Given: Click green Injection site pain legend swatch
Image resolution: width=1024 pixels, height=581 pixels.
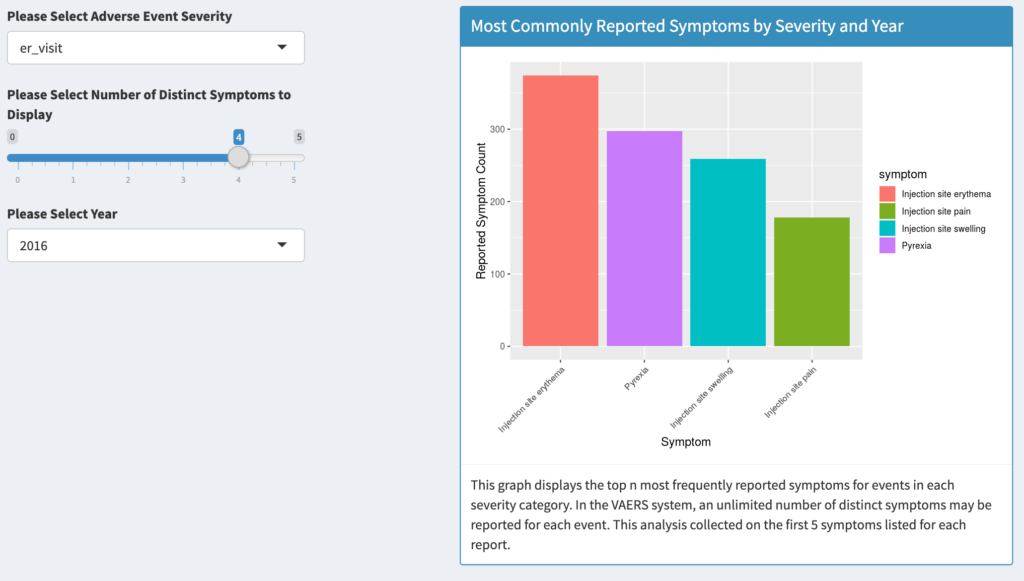Looking at the screenshot, I should [x=887, y=211].
